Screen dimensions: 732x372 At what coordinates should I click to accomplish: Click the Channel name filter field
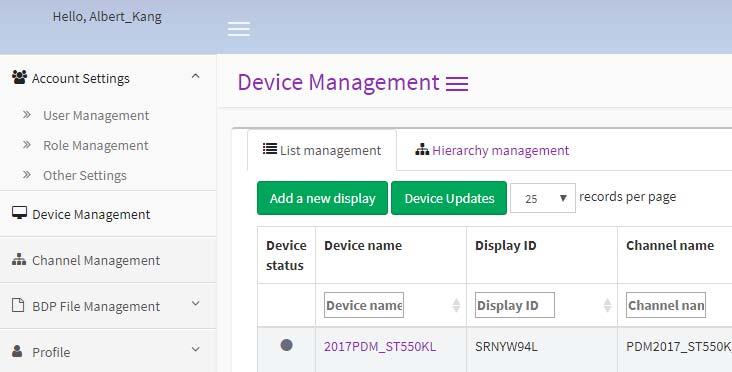[x=666, y=305]
